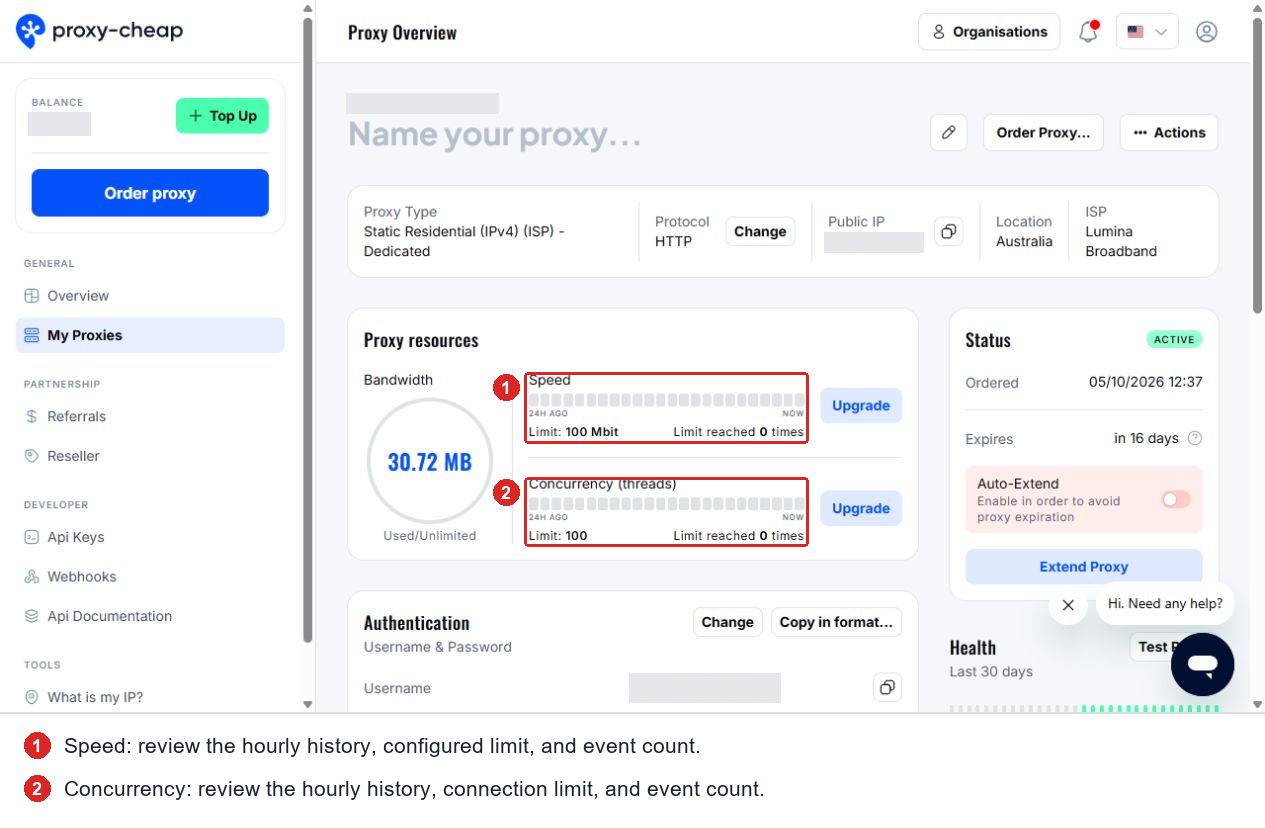The image size is (1265, 828).
Task: Open the language flag dropdown
Action: click(x=1147, y=32)
